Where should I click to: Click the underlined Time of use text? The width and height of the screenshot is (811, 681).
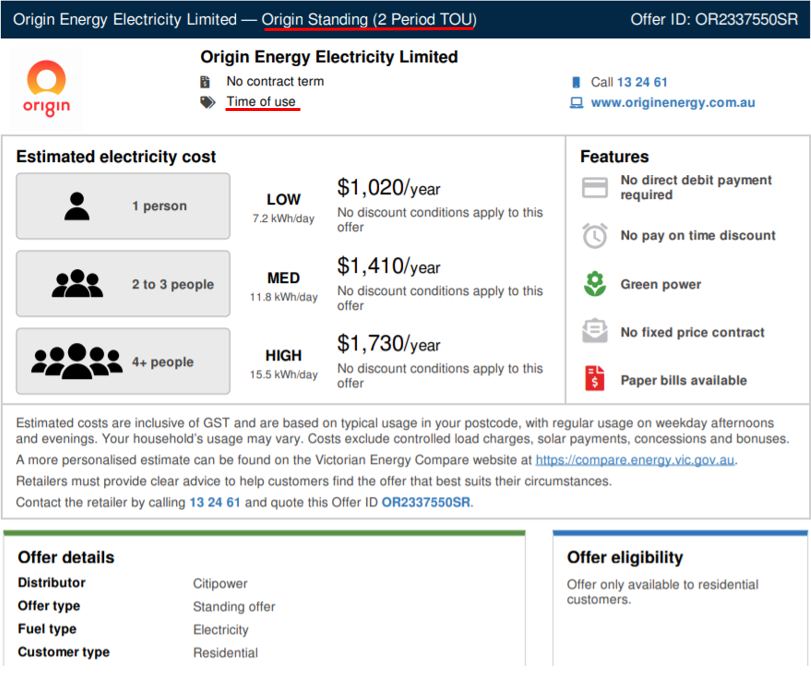click(261, 102)
